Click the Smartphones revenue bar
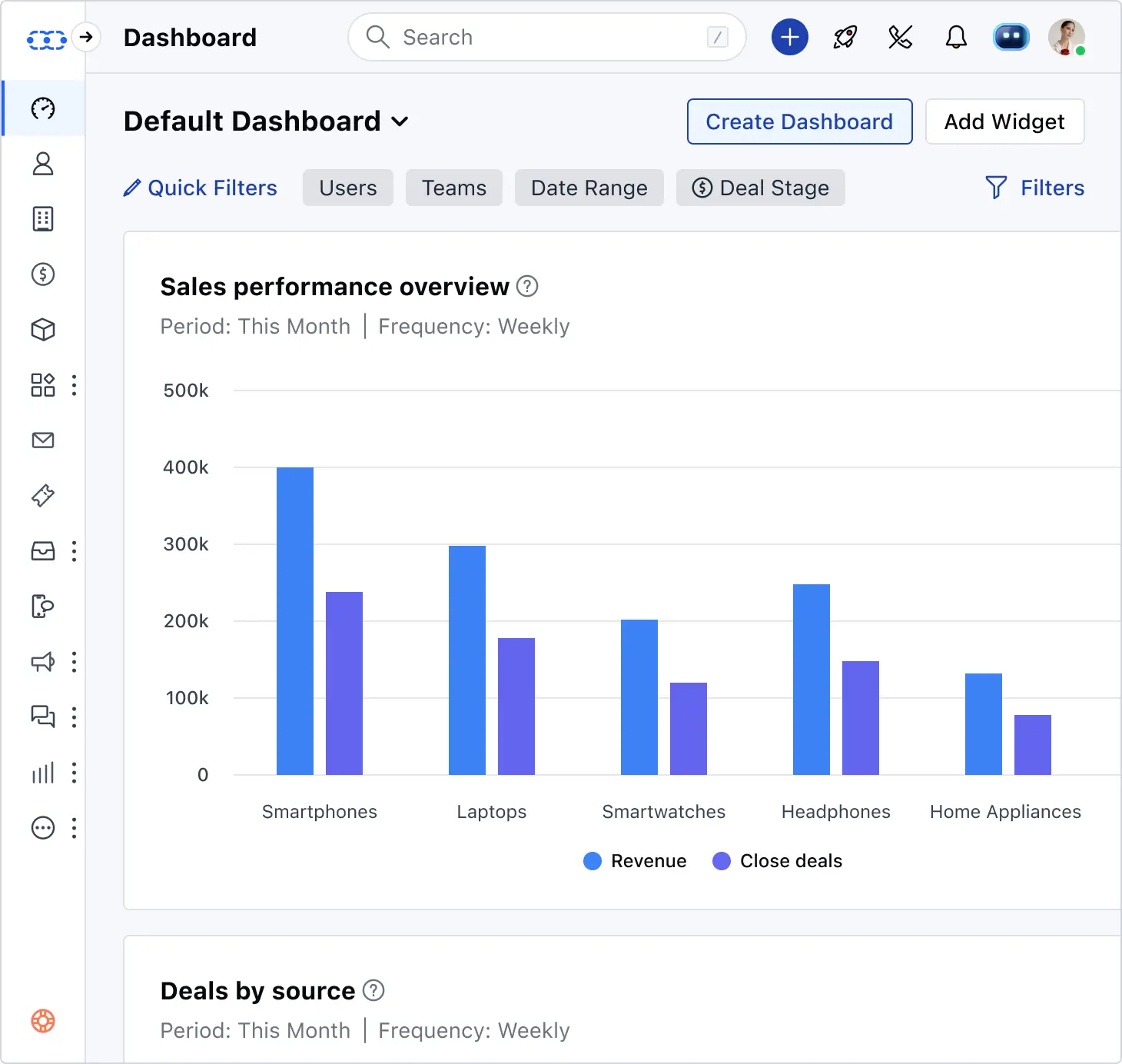The height and width of the screenshot is (1064, 1122). pyautogui.click(x=295, y=621)
